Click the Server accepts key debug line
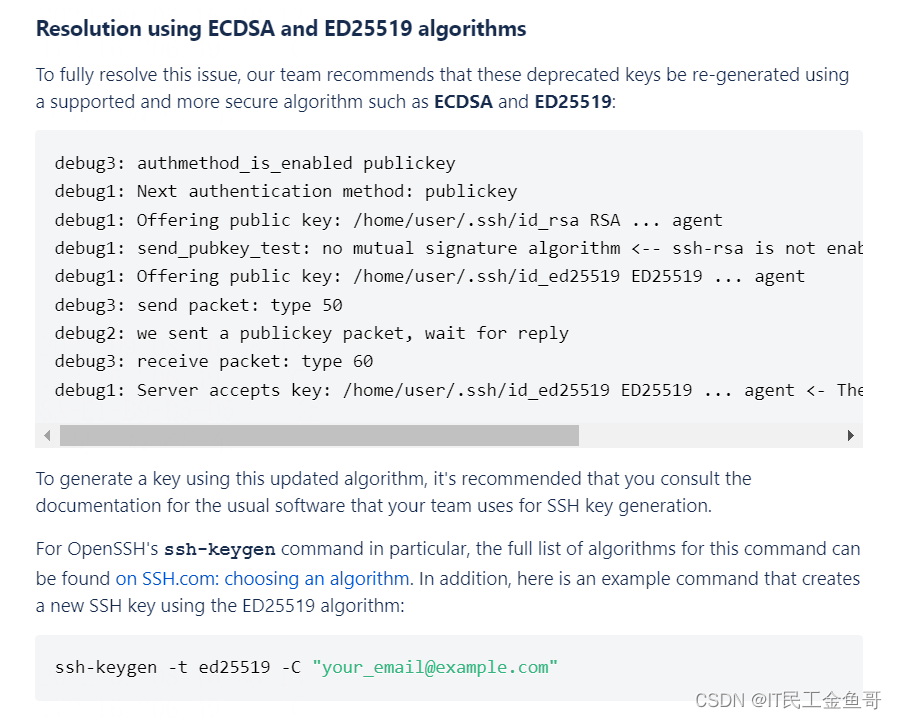Screen dimensions: 897x719 pos(459,390)
